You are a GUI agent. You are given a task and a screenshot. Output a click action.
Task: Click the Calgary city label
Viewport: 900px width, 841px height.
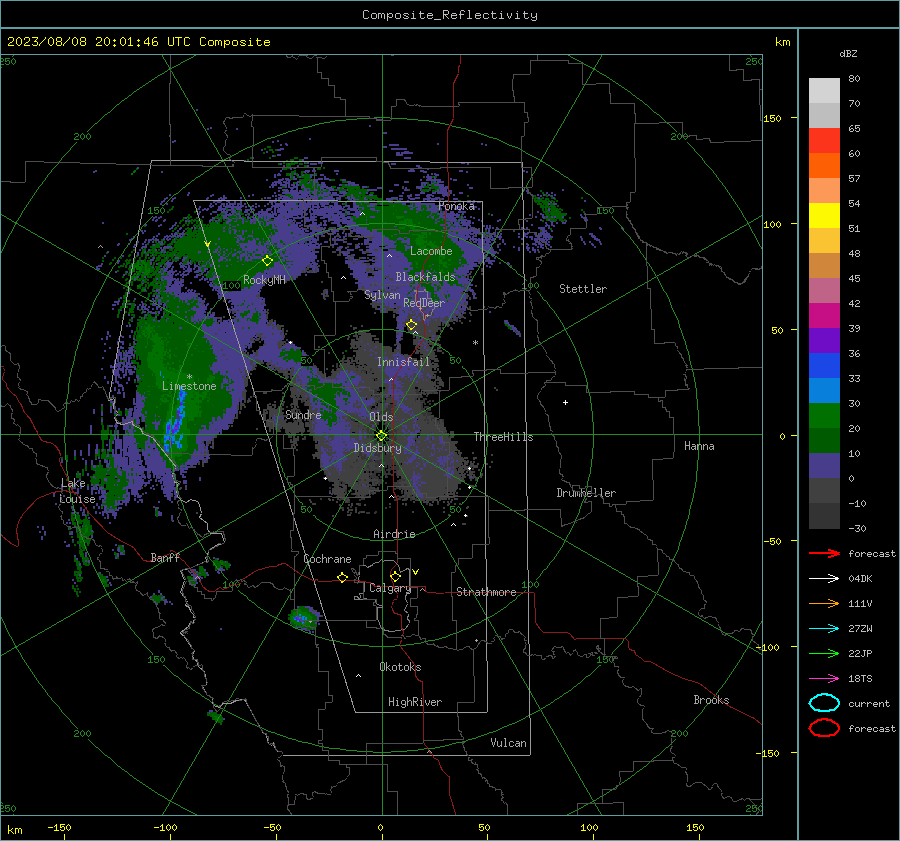click(390, 588)
